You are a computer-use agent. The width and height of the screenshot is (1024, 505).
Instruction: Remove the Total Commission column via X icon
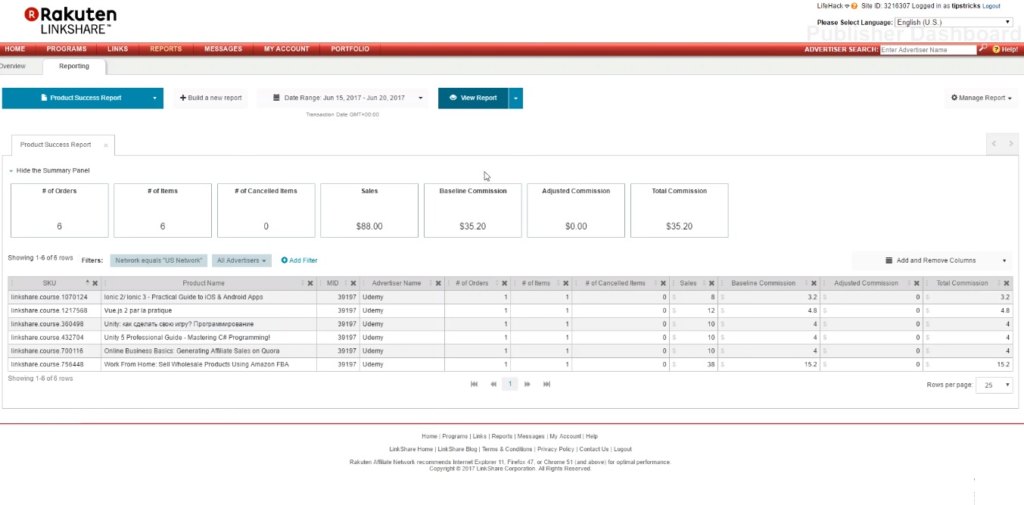click(x=1007, y=283)
